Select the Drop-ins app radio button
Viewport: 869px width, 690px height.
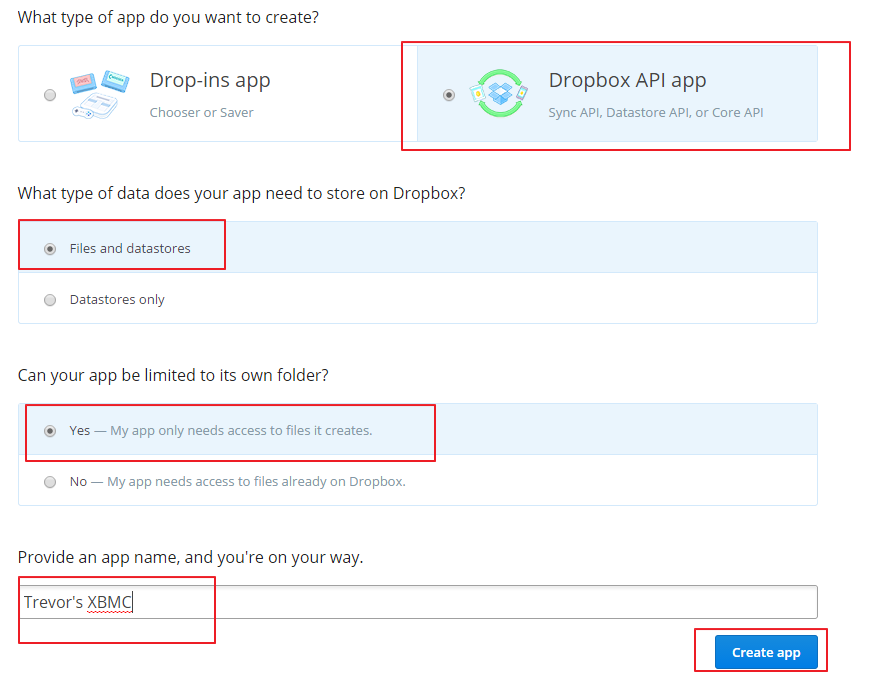click(x=50, y=95)
